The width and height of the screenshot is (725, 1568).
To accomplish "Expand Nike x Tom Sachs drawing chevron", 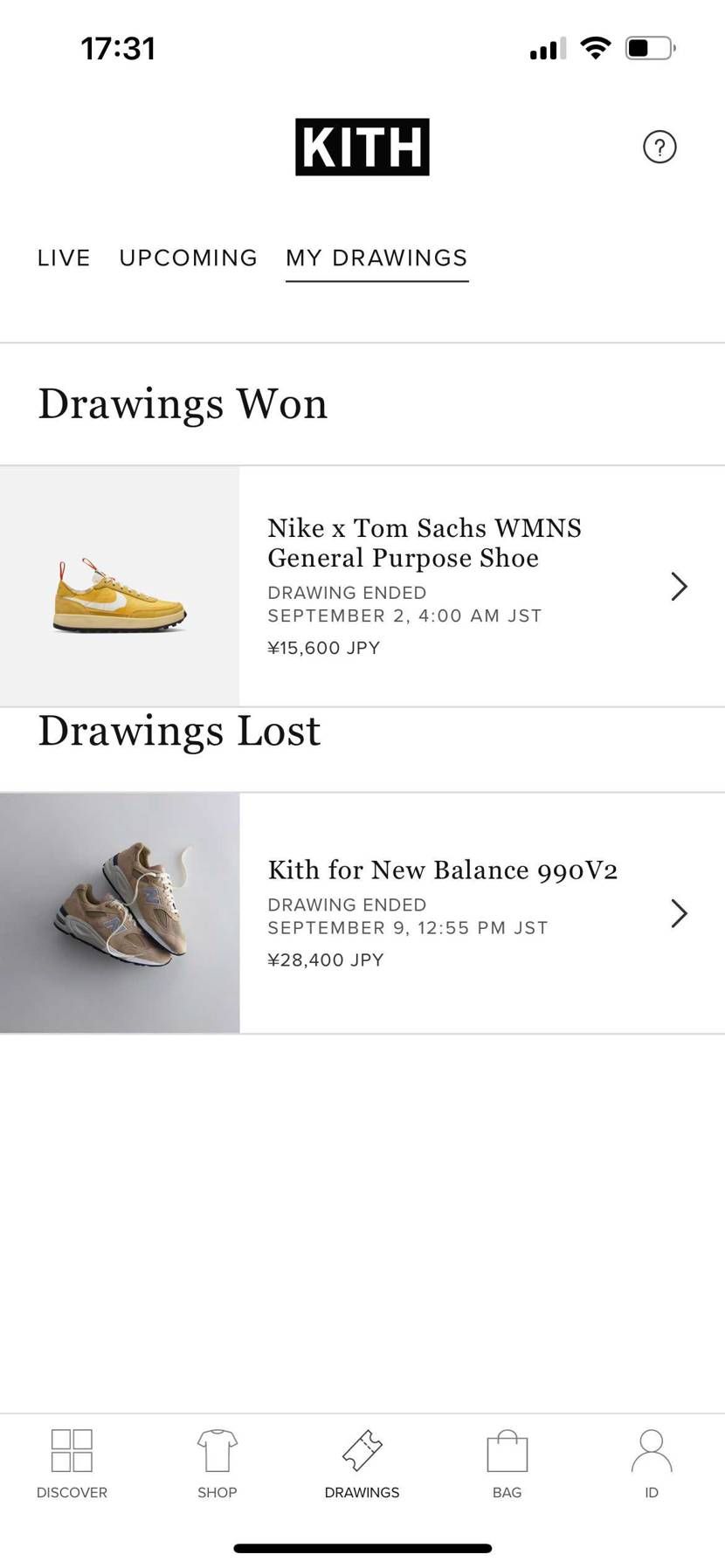I will (x=679, y=586).
